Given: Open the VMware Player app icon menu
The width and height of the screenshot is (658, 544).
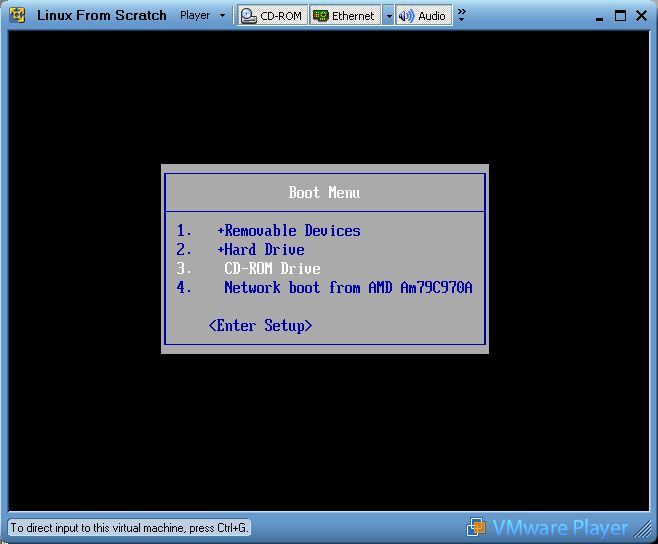Looking at the screenshot, I should pyautogui.click(x=17, y=16).
